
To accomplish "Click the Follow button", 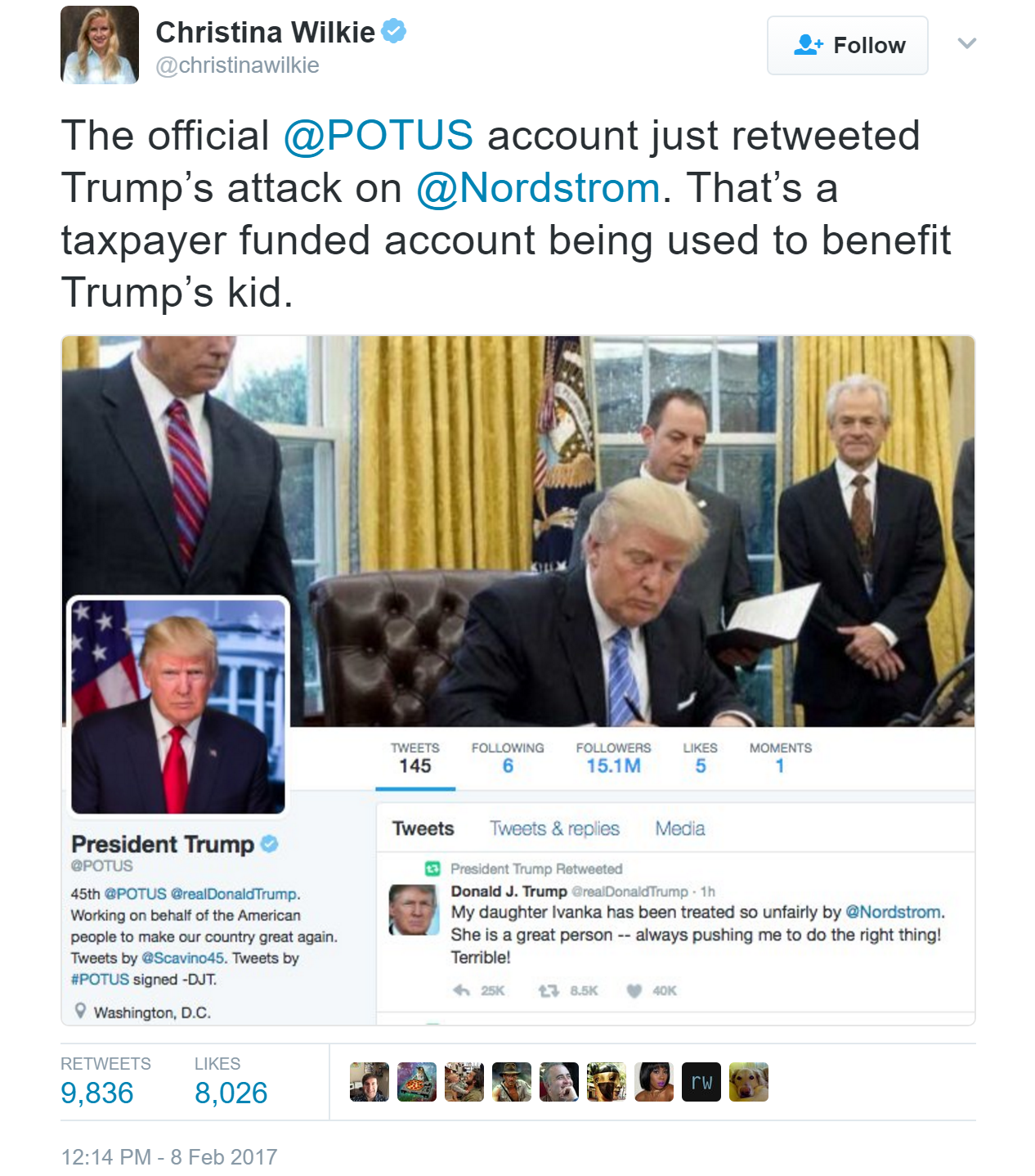I will tap(847, 46).
